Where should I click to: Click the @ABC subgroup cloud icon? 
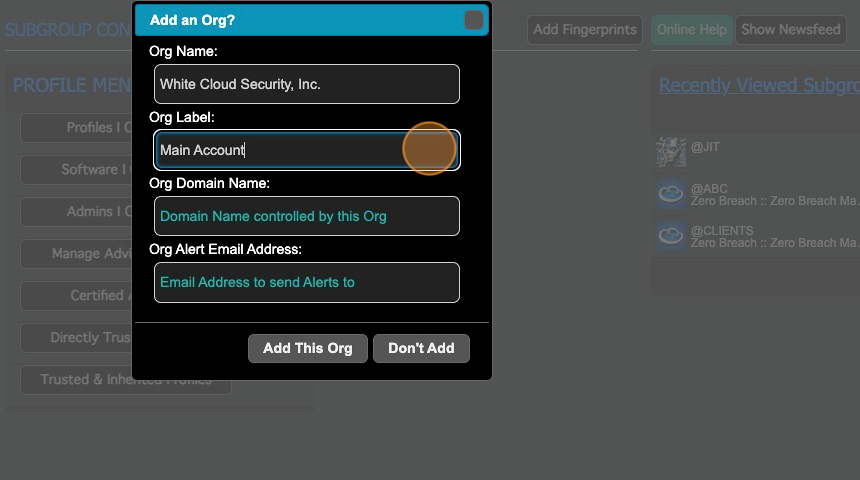pos(671,193)
